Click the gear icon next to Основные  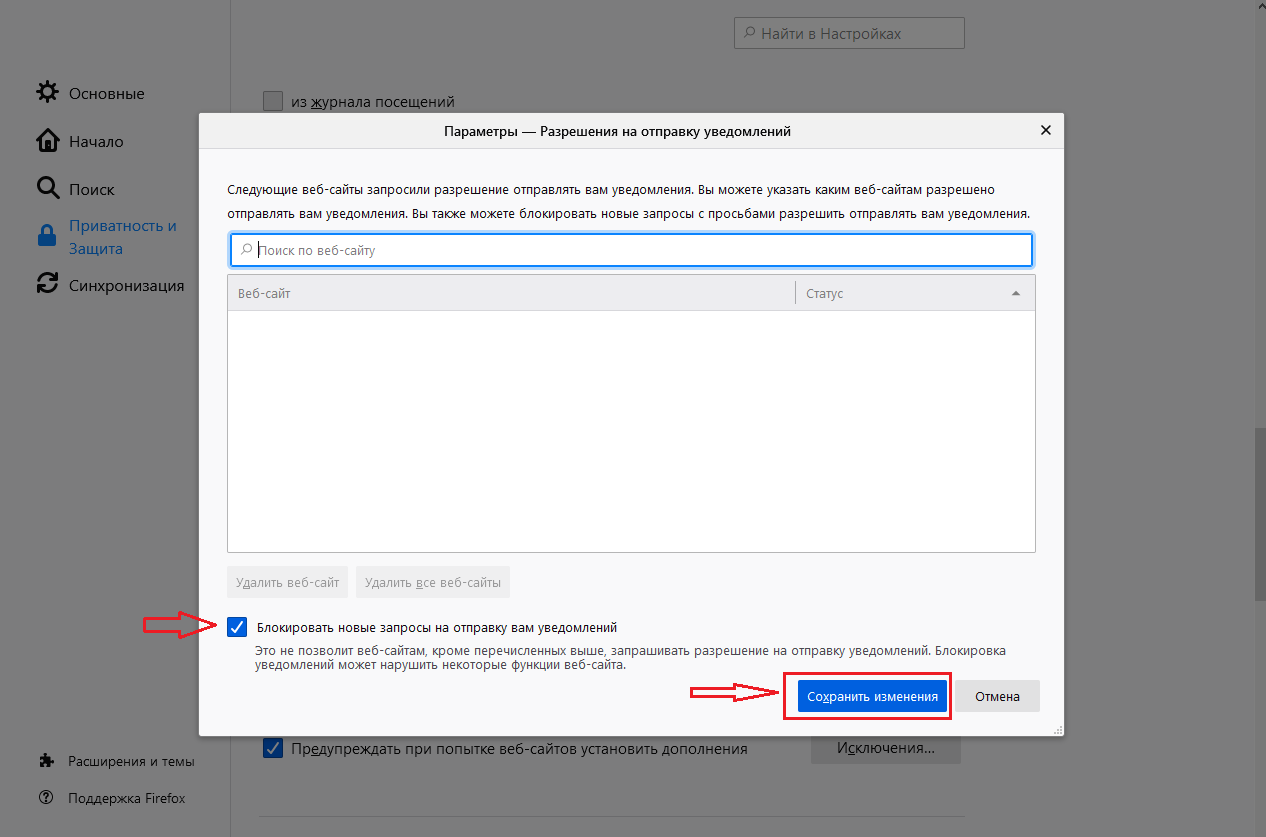tap(47, 93)
